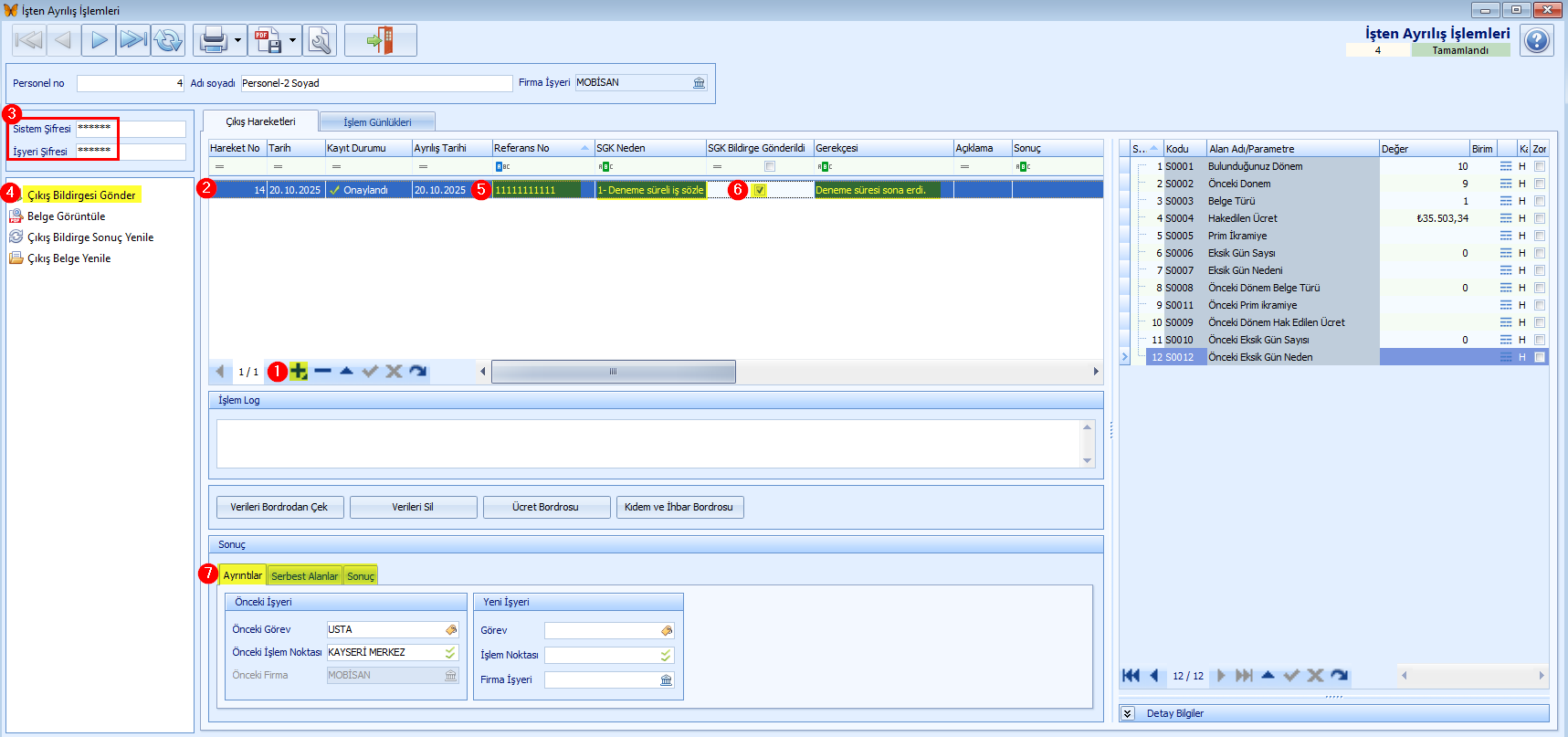This screenshot has height=737, width=1568.
Task: Open the printer dropdown arrow
Action: point(237,40)
